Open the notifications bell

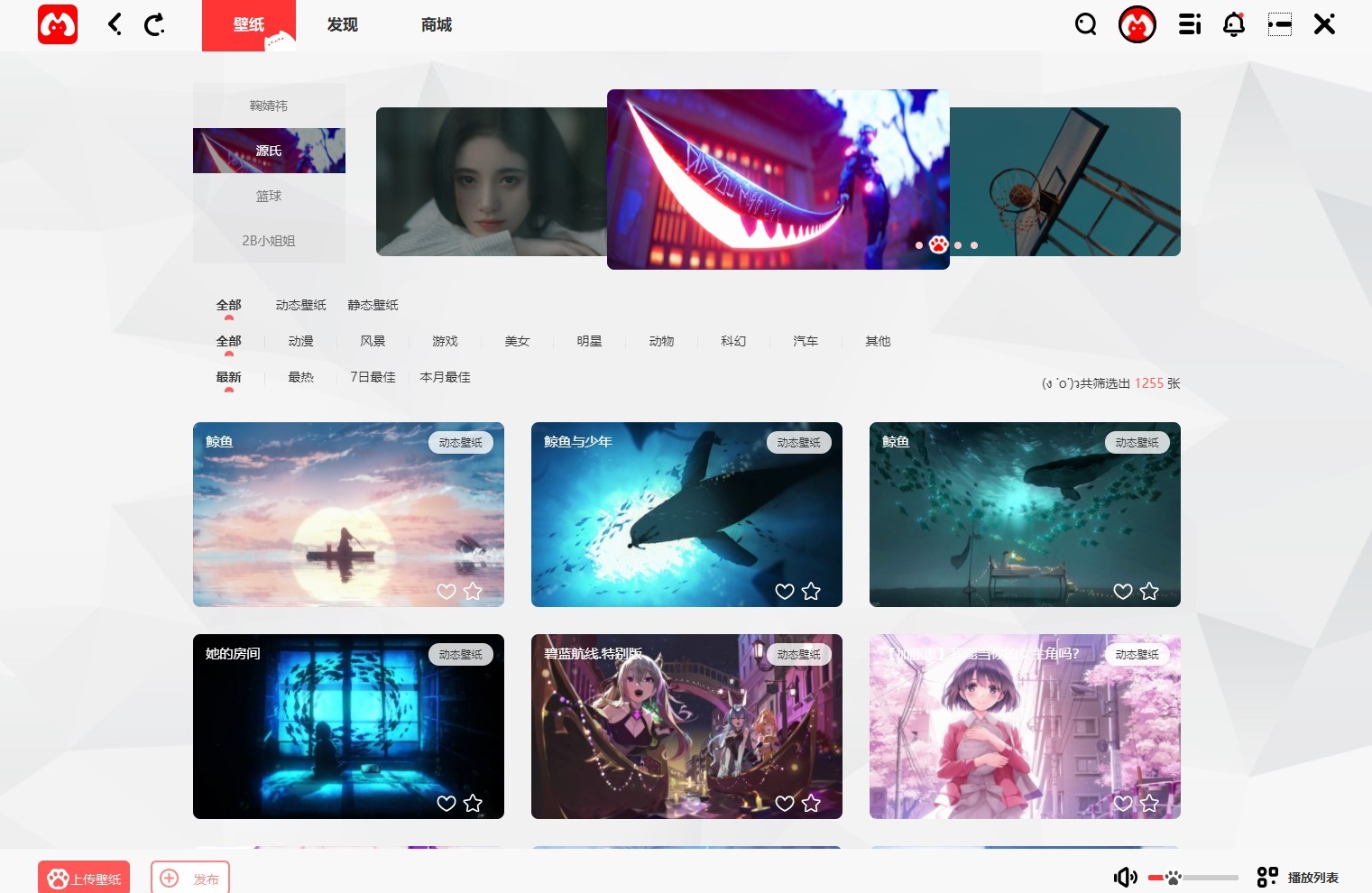click(x=1233, y=24)
